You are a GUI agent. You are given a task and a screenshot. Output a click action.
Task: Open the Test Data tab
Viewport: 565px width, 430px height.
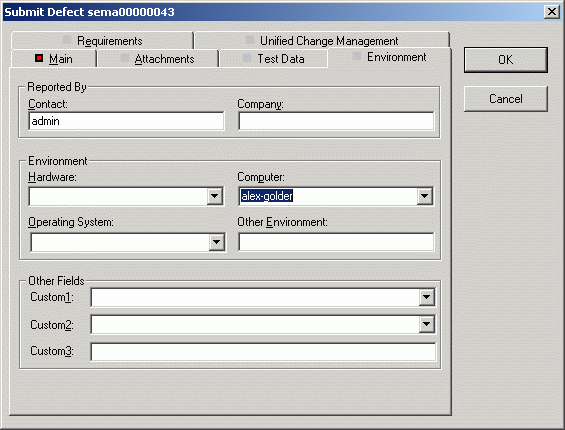273,59
